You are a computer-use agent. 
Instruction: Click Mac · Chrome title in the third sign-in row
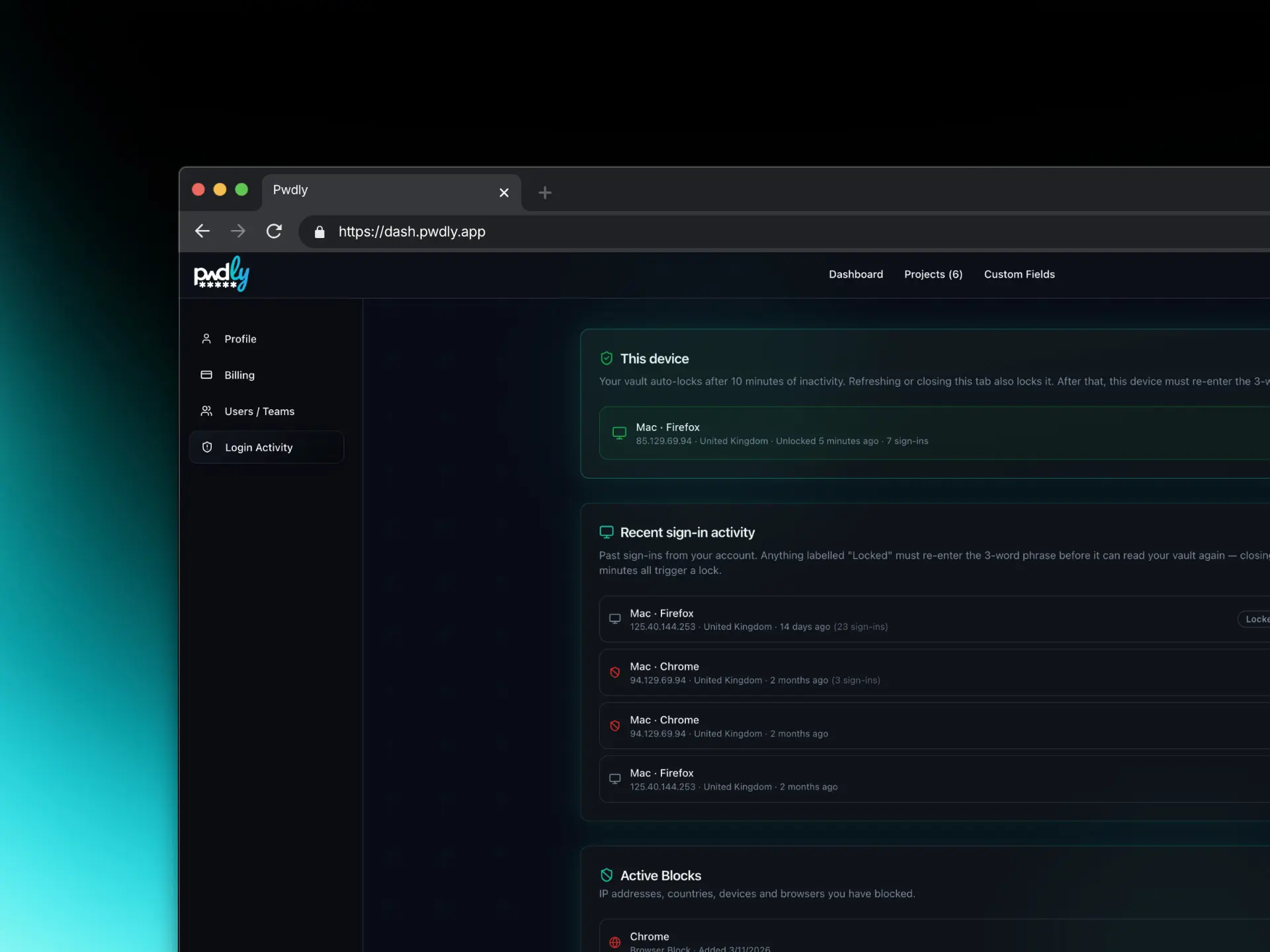pyautogui.click(x=664, y=720)
